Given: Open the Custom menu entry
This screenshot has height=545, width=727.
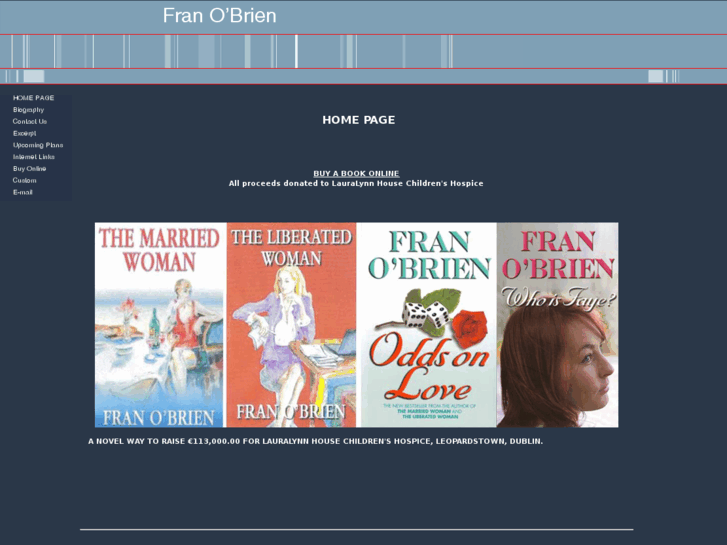Looking at the screenshot, I should (x=24, y=180).
